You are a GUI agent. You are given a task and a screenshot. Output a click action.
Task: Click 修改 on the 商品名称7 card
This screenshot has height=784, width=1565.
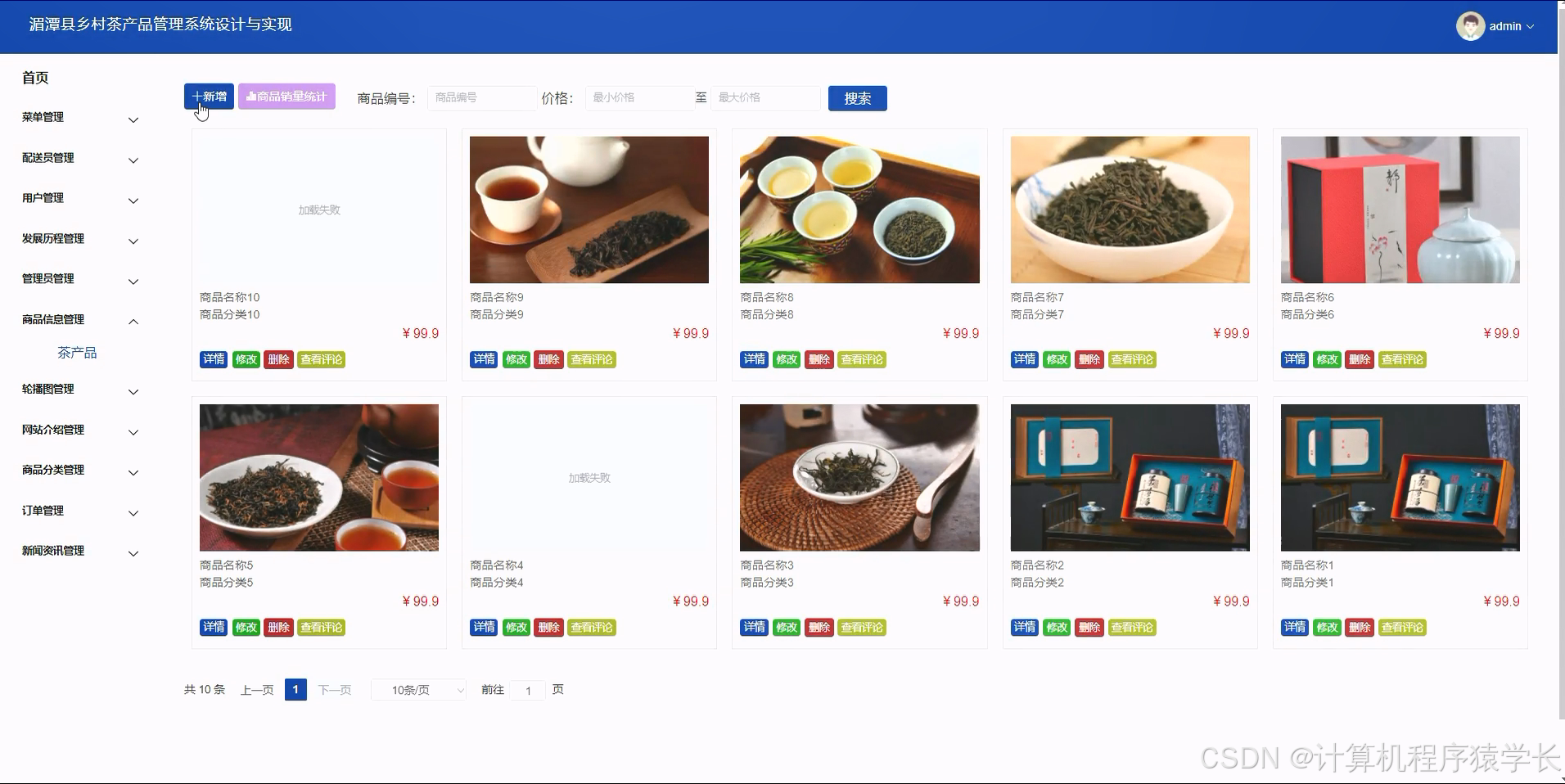click(x=1057, y=358)
